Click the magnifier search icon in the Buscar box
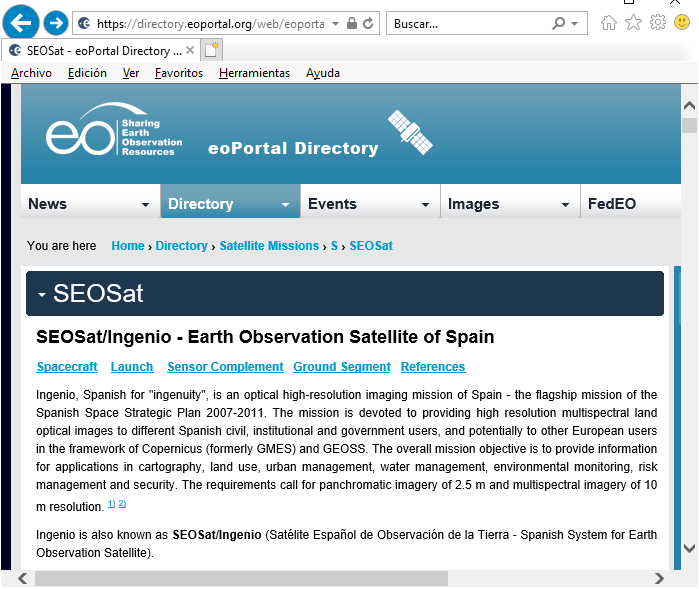The height and width of the screenshot is (589, 699). [558, 23]
